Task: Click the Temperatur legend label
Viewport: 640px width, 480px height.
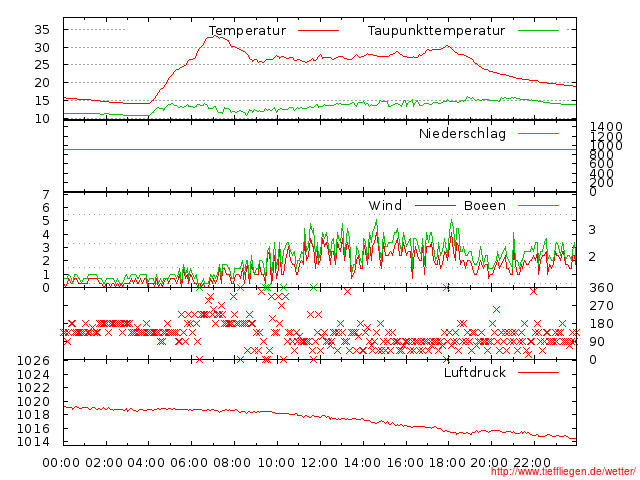Action: [247, 31]
